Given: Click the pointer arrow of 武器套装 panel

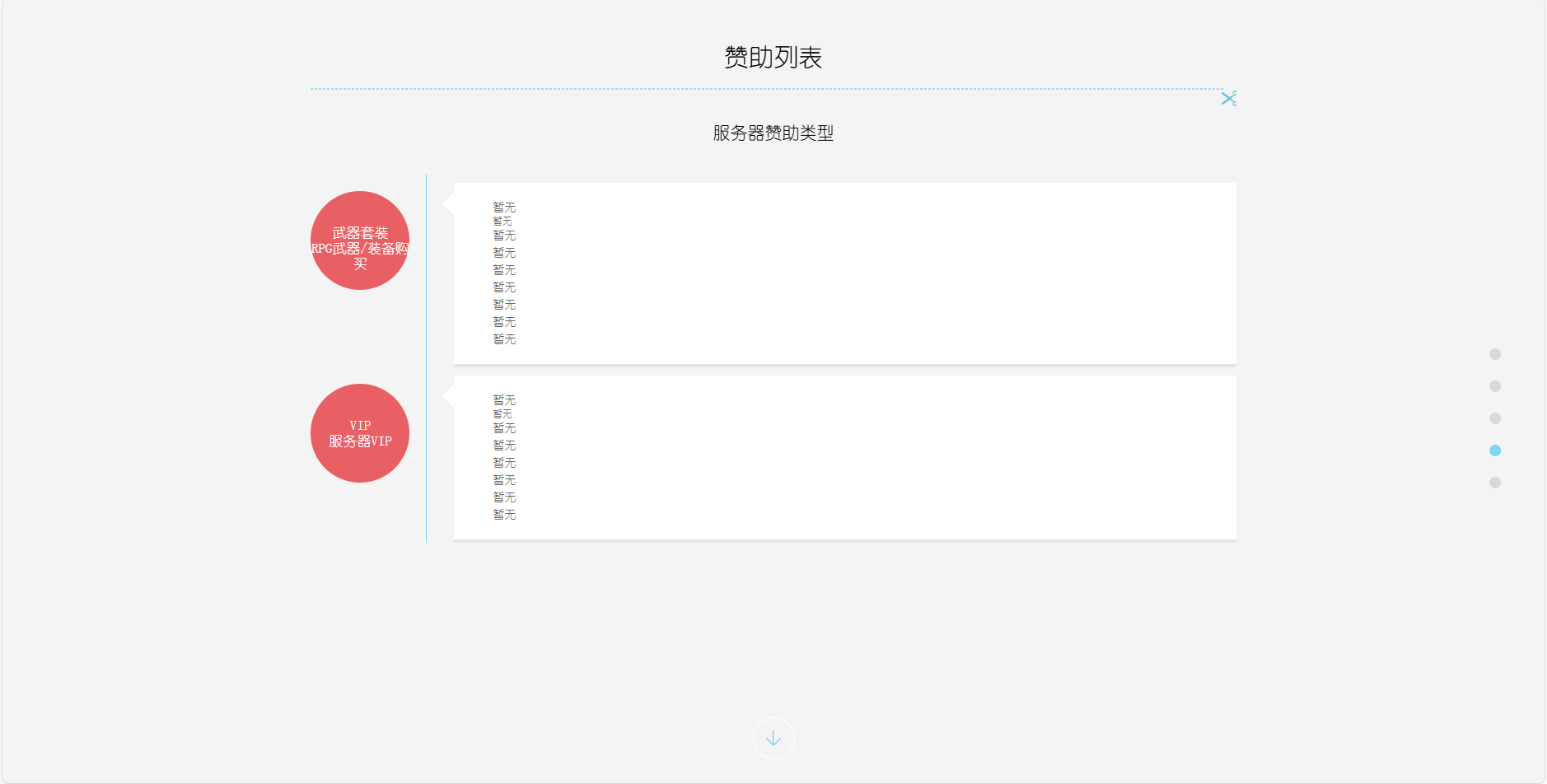Looking at the screenshot, I should [449, 203].
